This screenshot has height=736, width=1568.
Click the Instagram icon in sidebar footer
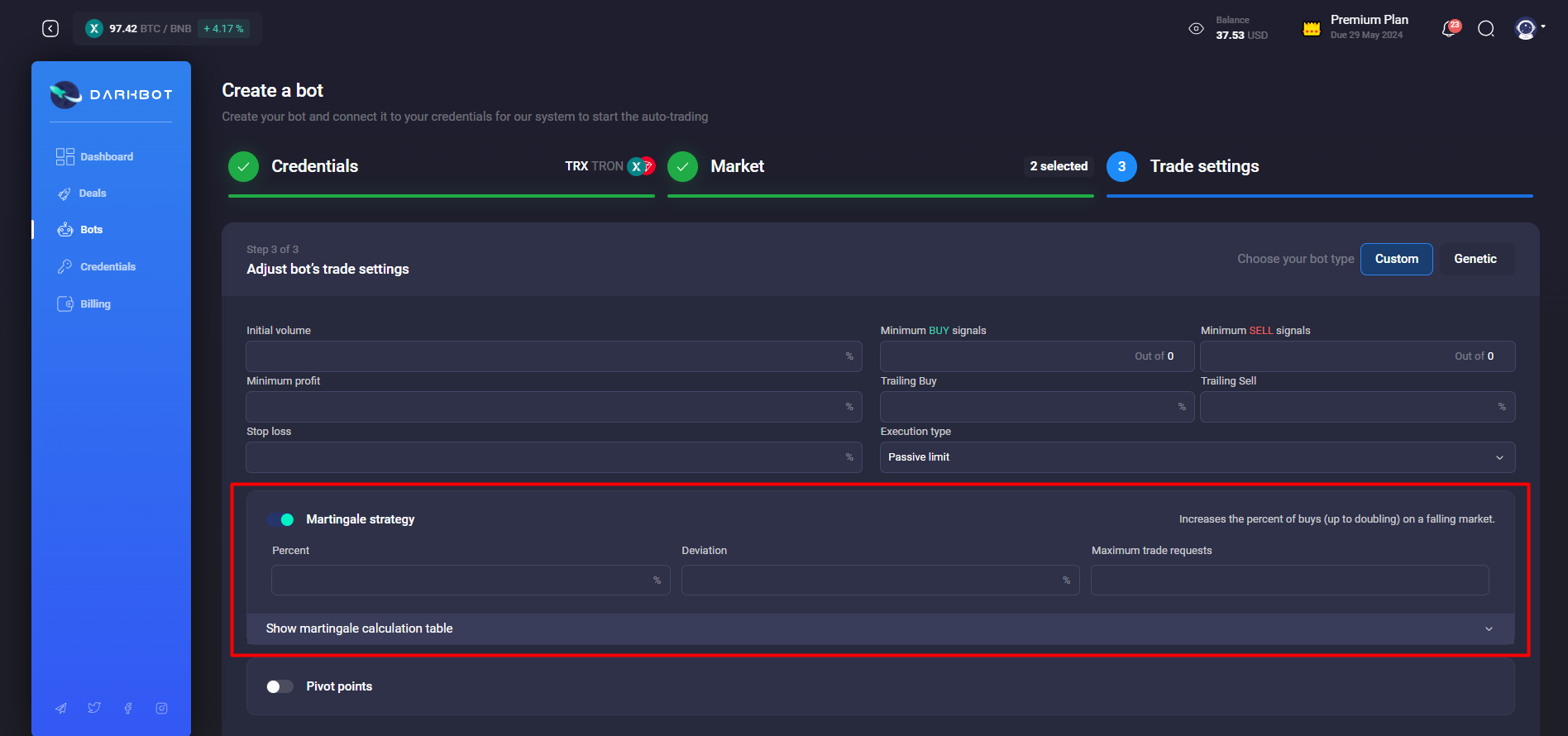(162, 708)
